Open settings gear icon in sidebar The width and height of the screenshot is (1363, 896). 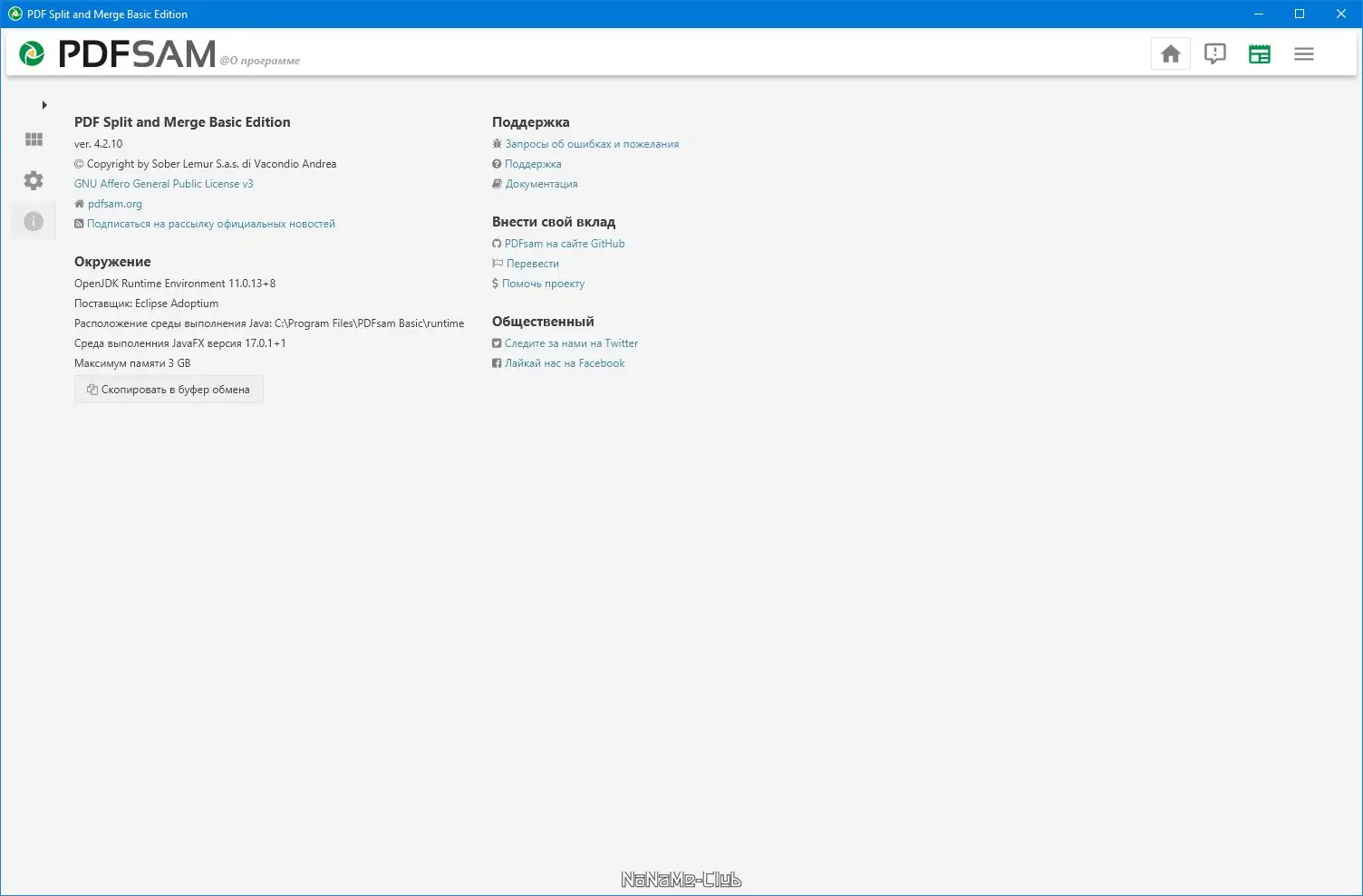(34, 180)
